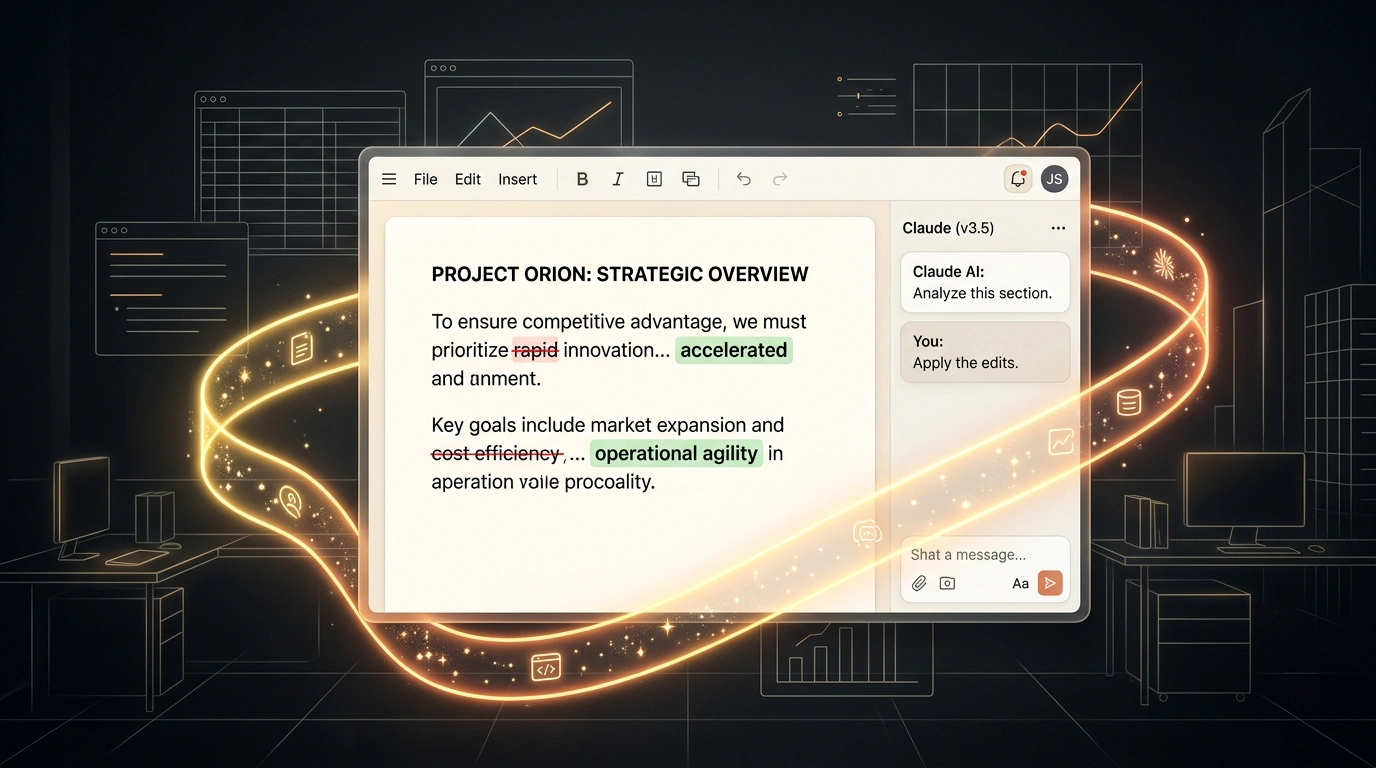Open notifications via bell icon
The width and height of the screenshot is (1376, 768).
pos(1018,179)
